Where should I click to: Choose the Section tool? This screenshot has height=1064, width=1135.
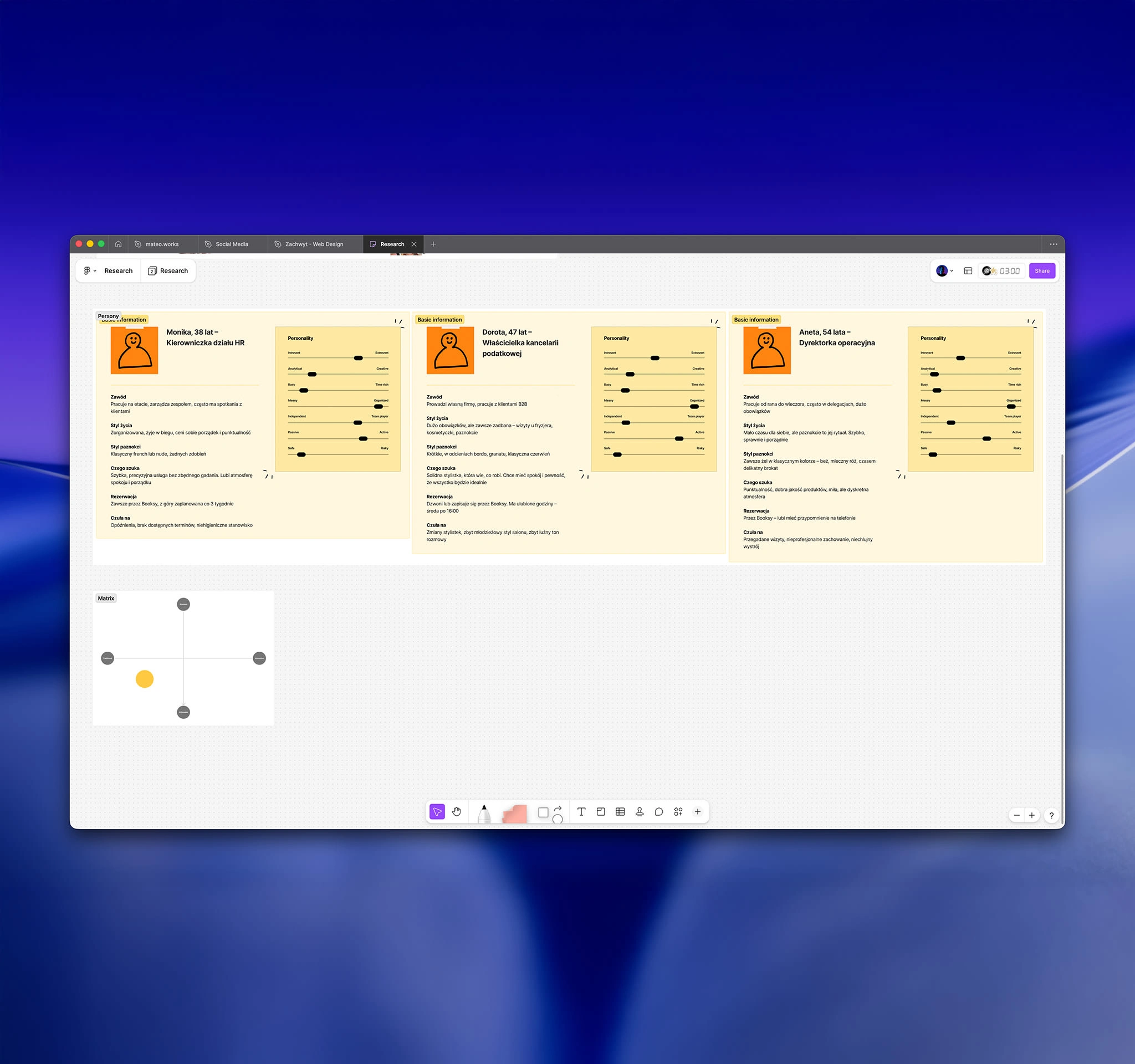pyautogui.click(x=601, y=811)
